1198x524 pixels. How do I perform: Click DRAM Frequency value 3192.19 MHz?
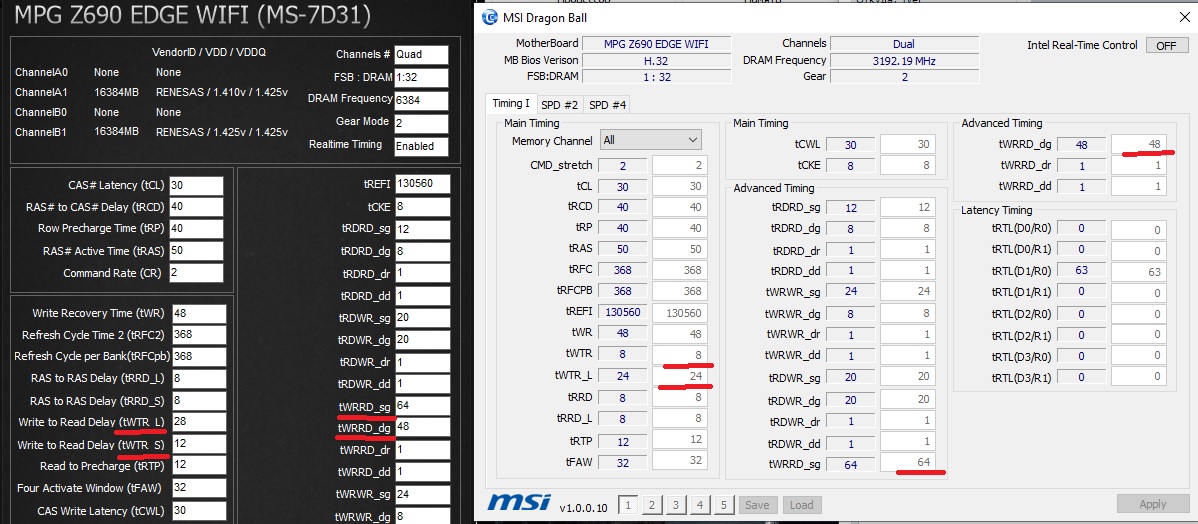pos(906,61)
